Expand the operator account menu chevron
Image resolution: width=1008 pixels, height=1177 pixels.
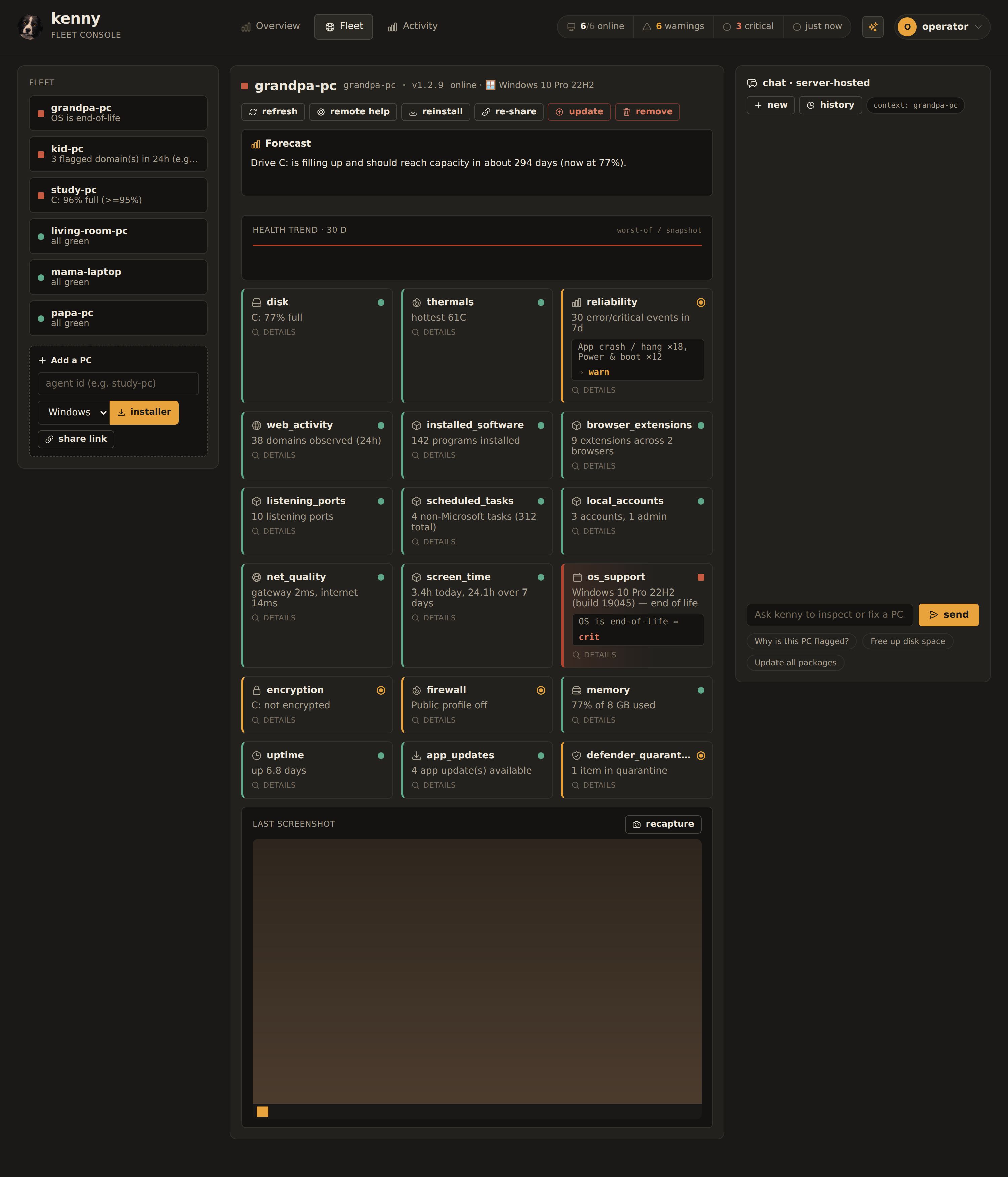click(978, 27)
